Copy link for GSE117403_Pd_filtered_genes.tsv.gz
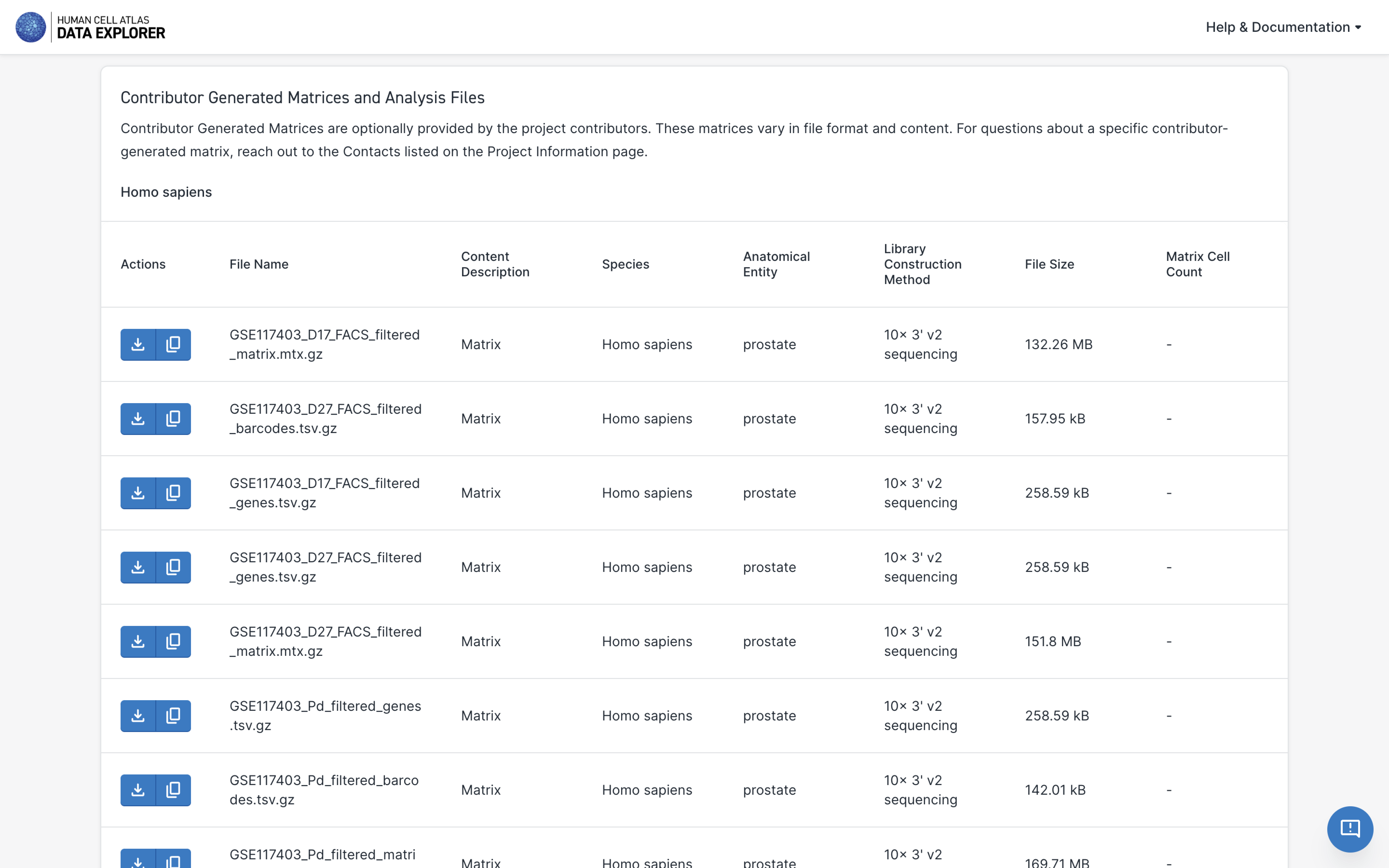Screen dimensions: 1389x868 pos(173,716)
